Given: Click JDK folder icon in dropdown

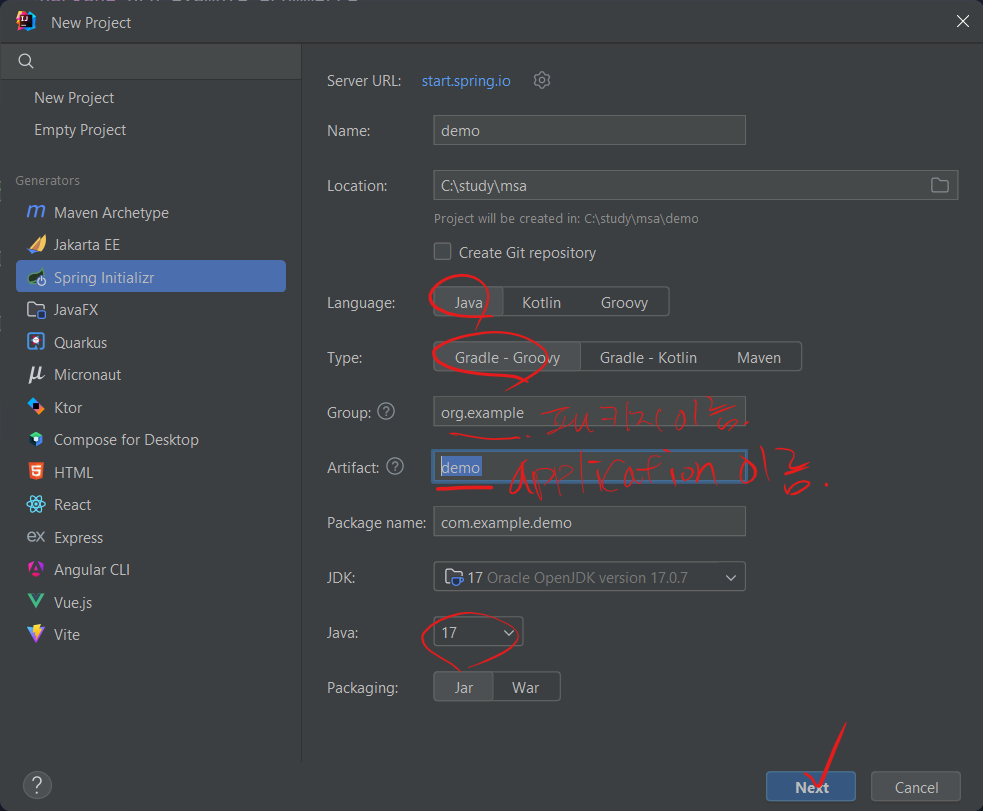Looking at the screenshot, I should (x=453, y=577).
